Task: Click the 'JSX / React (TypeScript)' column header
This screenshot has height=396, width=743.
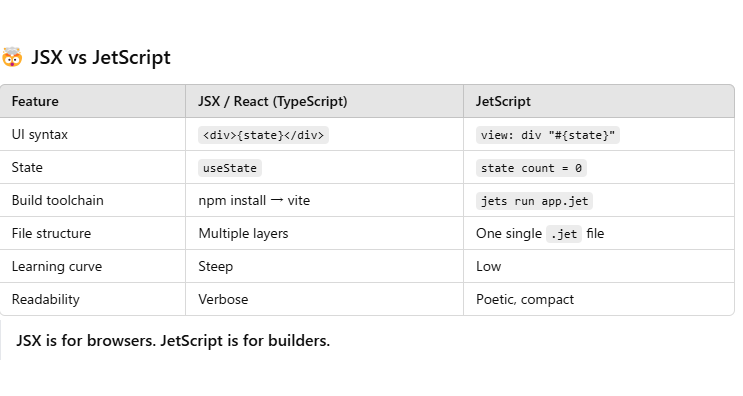Action: coord(273,101)
